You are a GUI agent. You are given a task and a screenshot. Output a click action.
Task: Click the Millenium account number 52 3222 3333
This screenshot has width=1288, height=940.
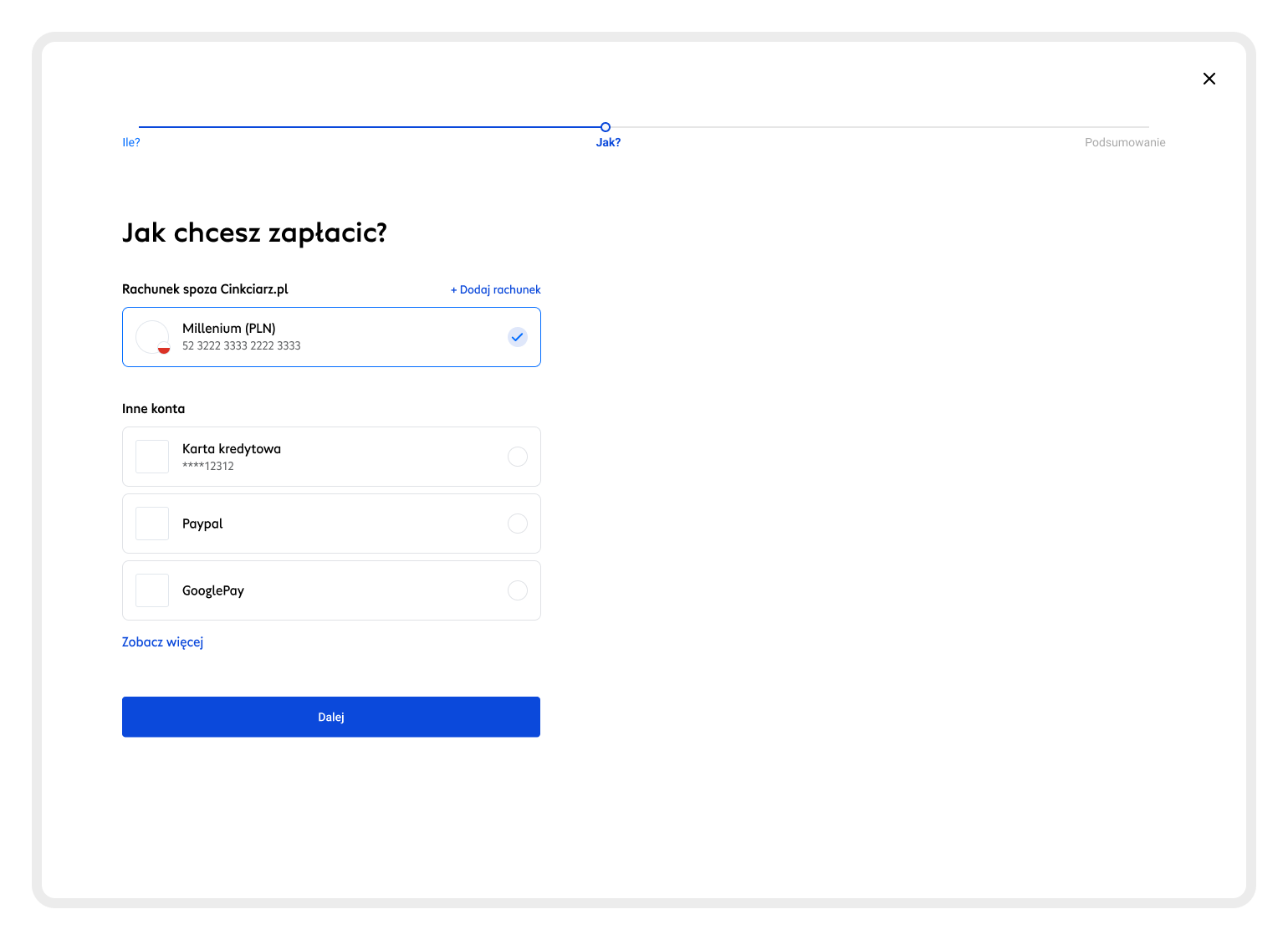[242, 345]
